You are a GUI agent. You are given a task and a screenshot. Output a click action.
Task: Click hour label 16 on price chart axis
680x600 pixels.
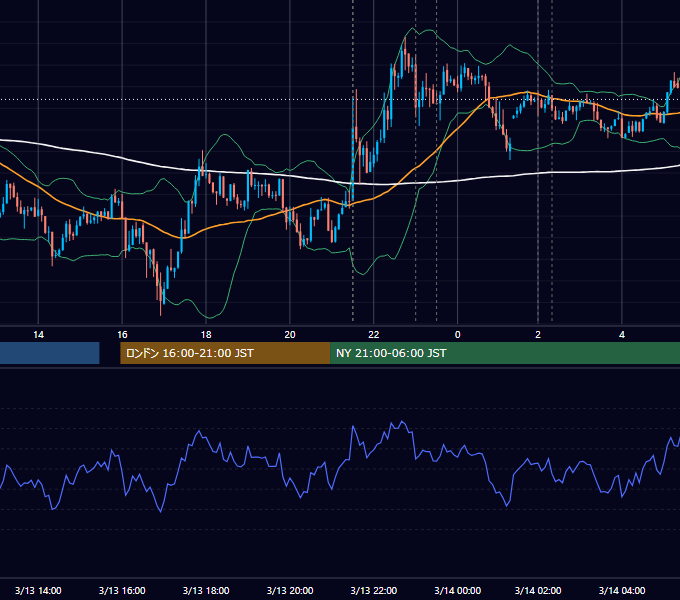(x=122, y=334)
